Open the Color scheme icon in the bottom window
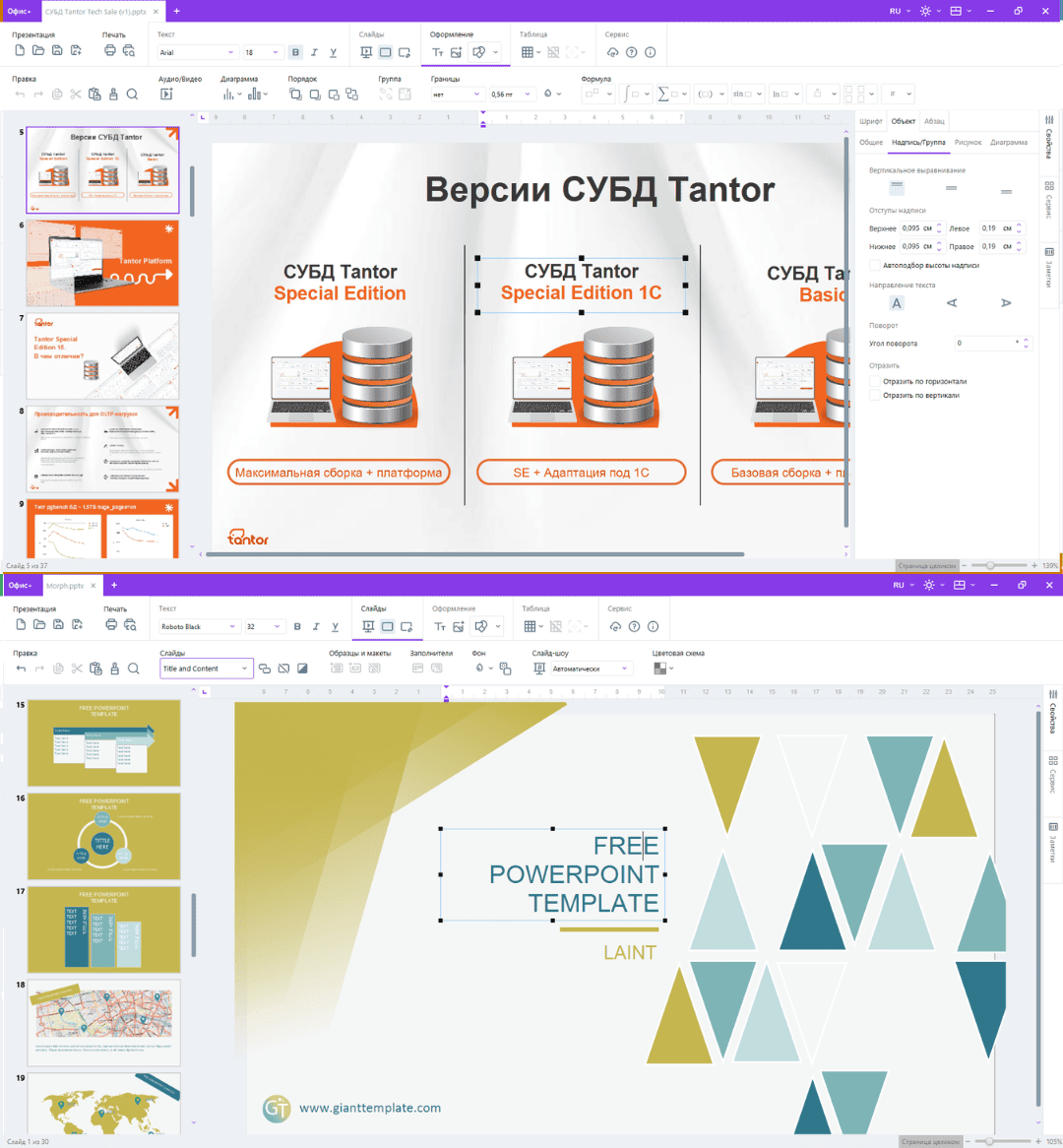1063x1148 pixels. pos(660,669)
